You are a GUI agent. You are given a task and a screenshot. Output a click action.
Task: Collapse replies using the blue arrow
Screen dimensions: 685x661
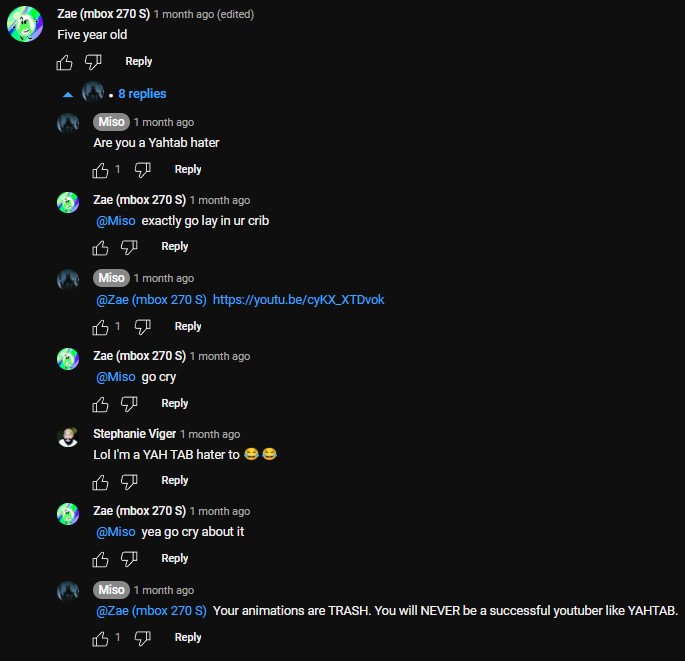(68, 94)
